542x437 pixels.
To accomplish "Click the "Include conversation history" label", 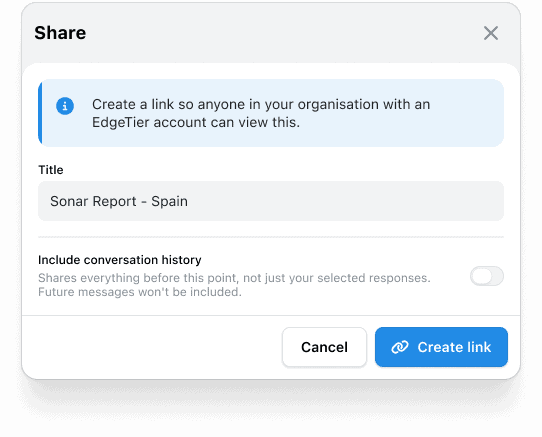I will coord(120,260).
